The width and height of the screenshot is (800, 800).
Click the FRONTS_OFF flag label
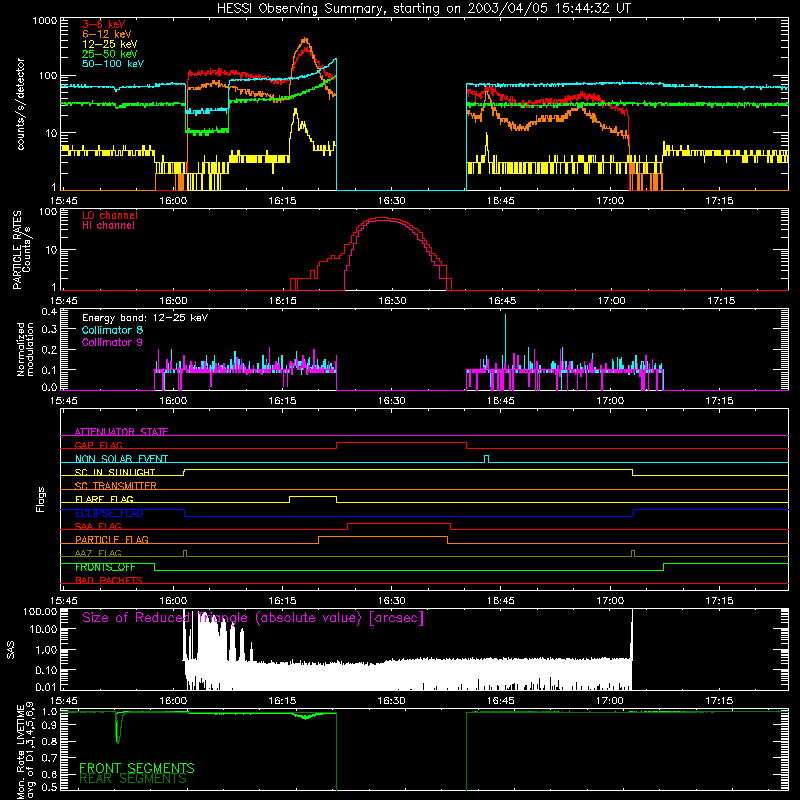(x=105, y=567)
